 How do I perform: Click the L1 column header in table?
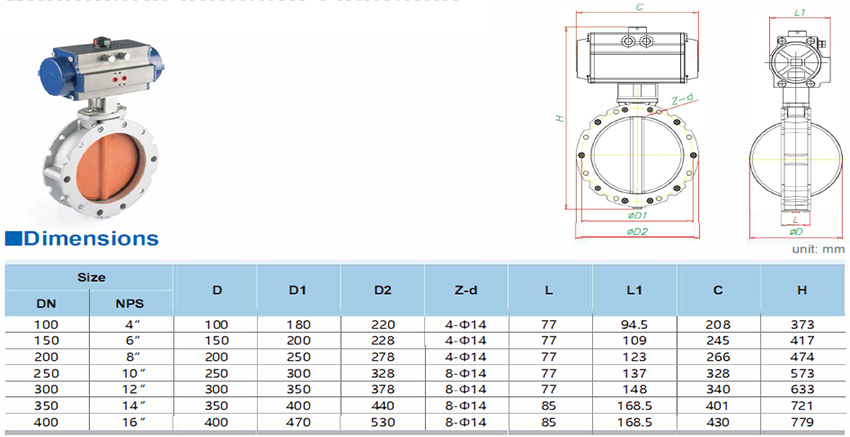click(x=634, y=290)
